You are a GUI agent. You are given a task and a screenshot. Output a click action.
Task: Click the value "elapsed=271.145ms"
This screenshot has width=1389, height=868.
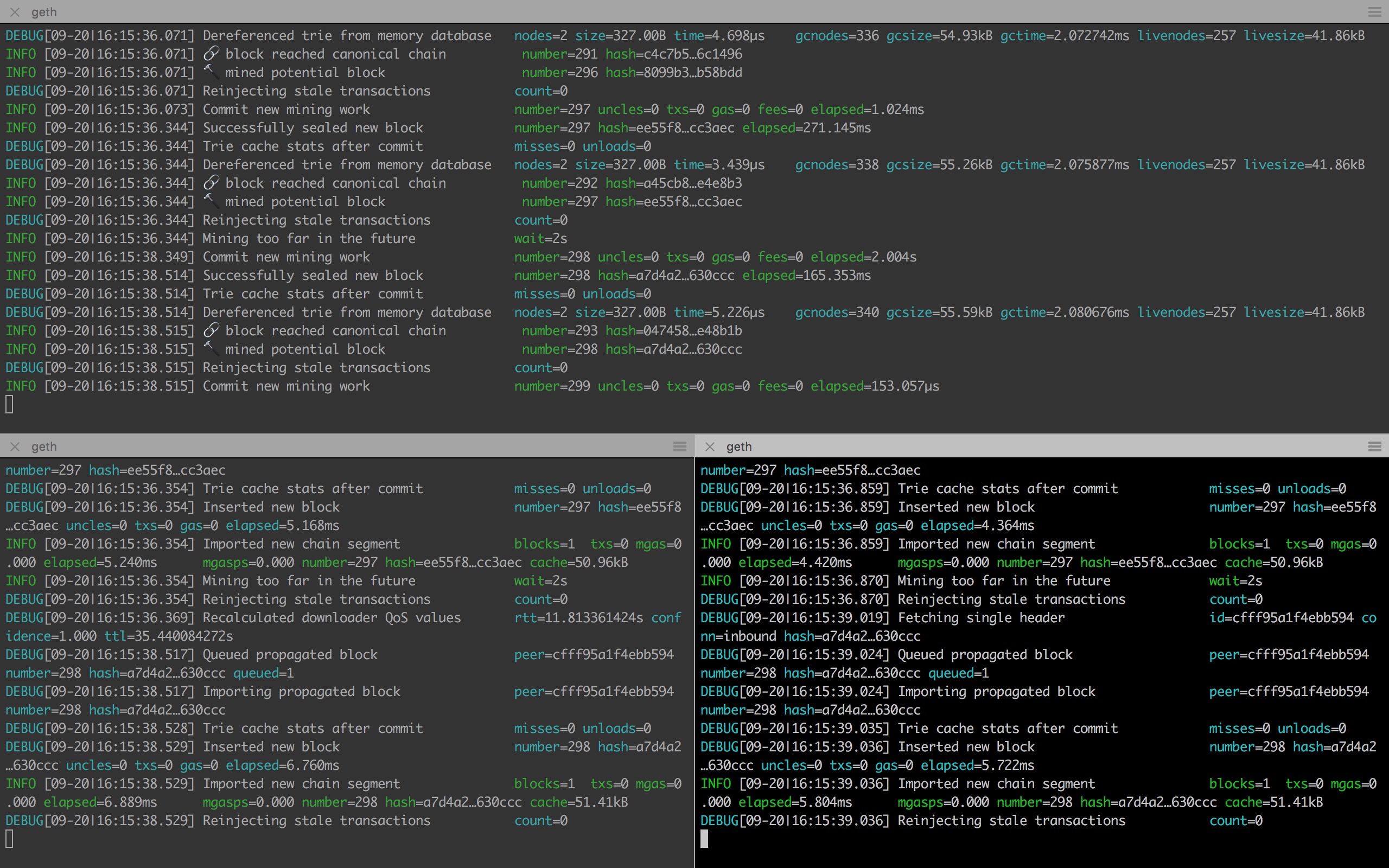[806, 127]
